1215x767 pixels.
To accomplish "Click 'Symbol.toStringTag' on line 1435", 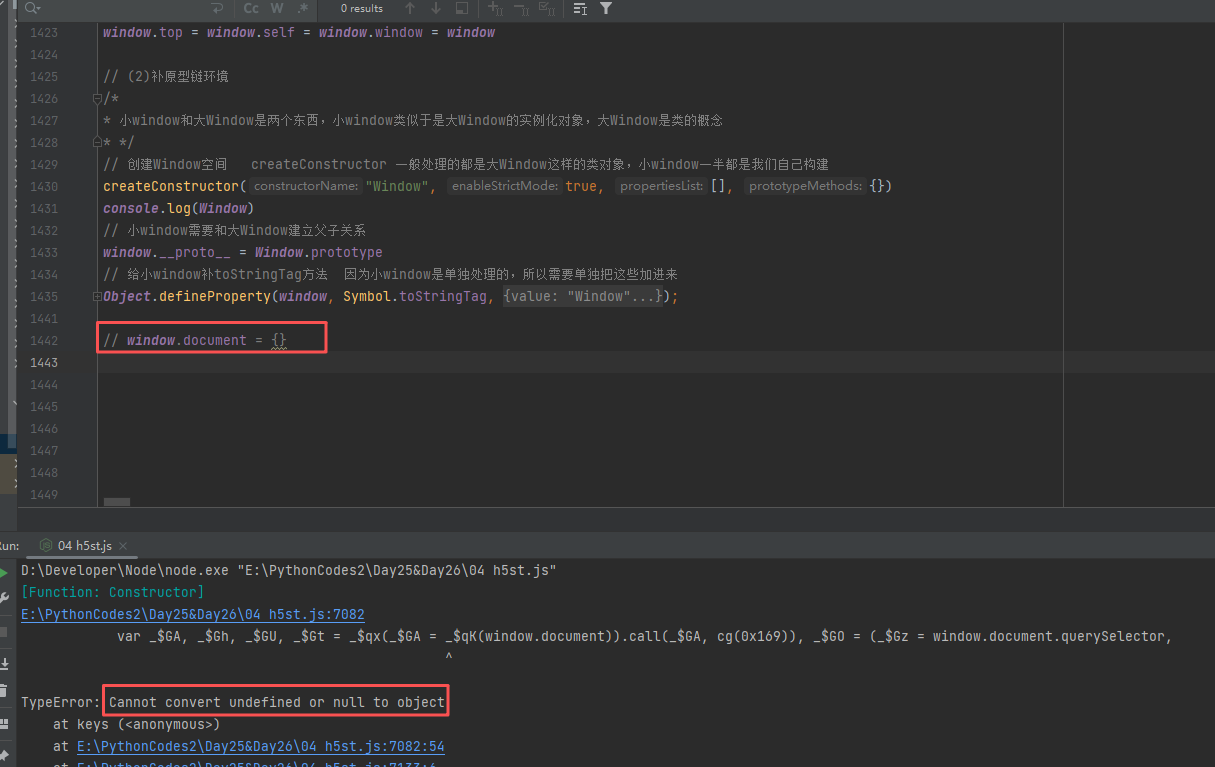I will [415, 296].
